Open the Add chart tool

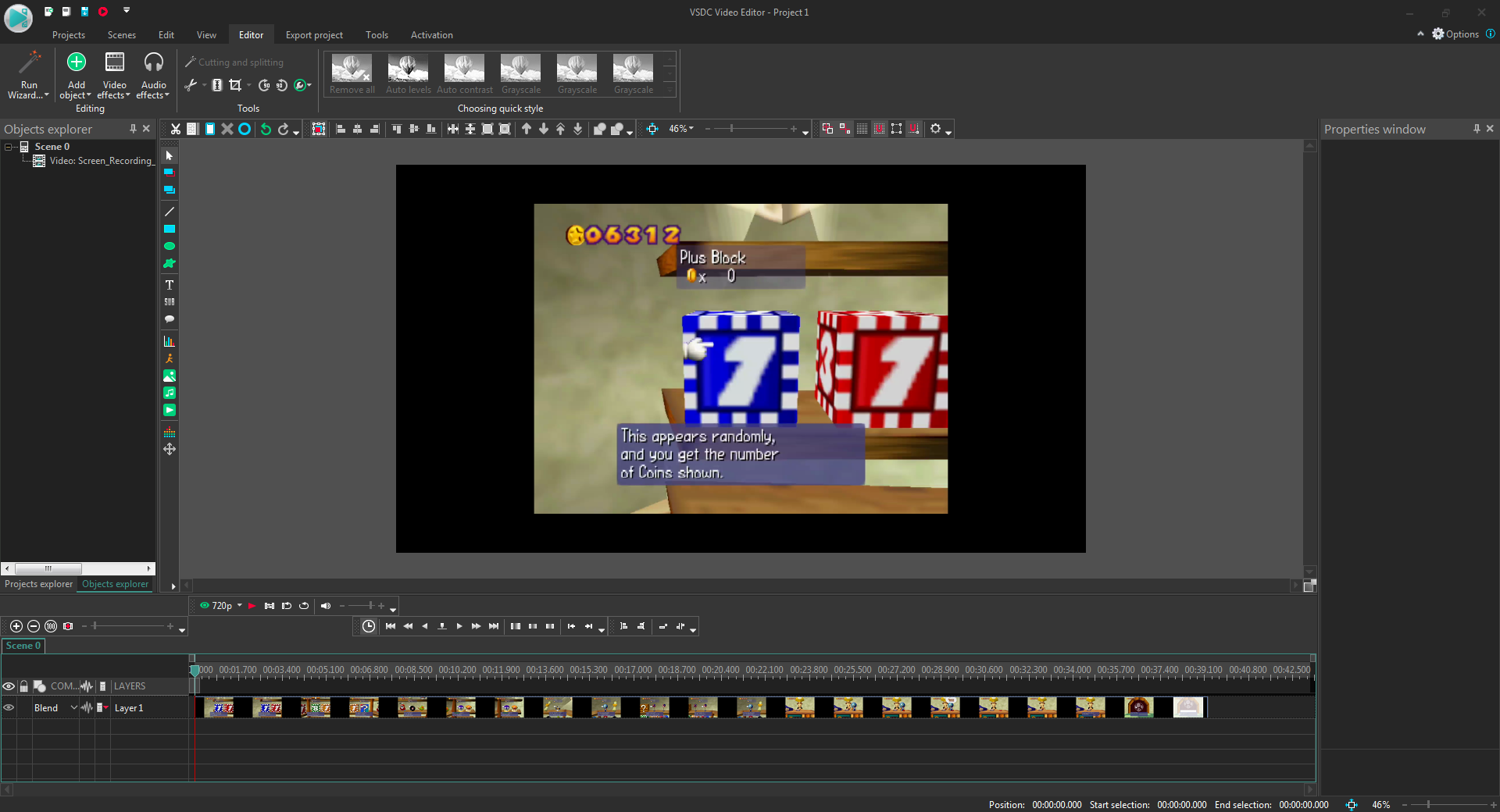click(169, 340)
